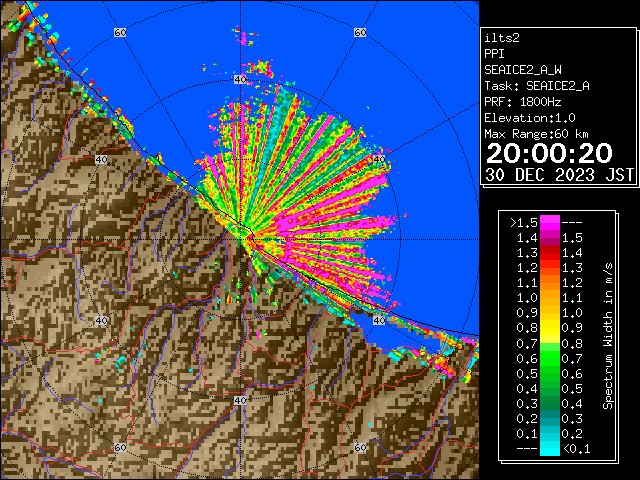Screen dimensions: 640x480
Task: Click the '<0.1' legend label
Action: click(x=577, y=449)
